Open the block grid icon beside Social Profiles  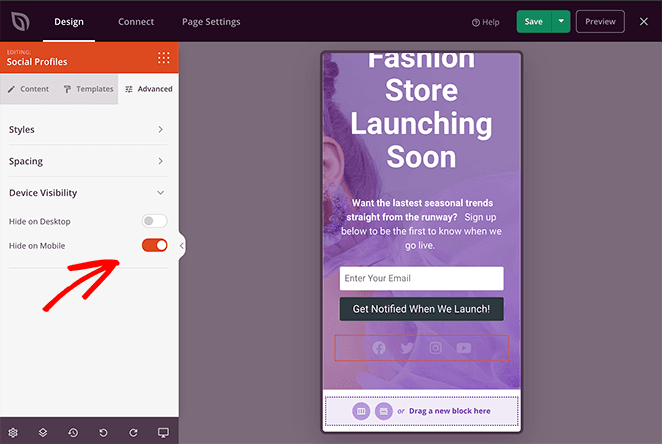pos(163,58)
